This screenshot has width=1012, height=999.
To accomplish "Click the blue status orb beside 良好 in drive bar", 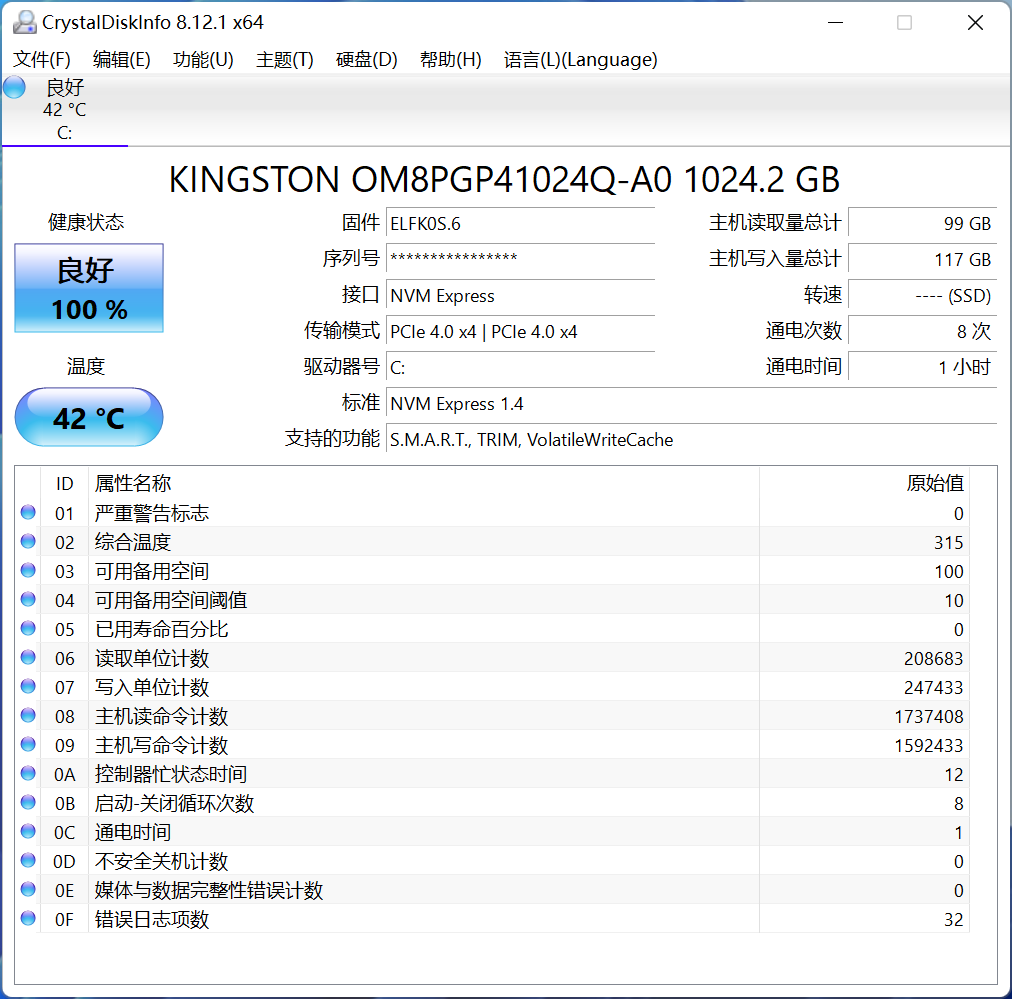I will tap(14, 87).
